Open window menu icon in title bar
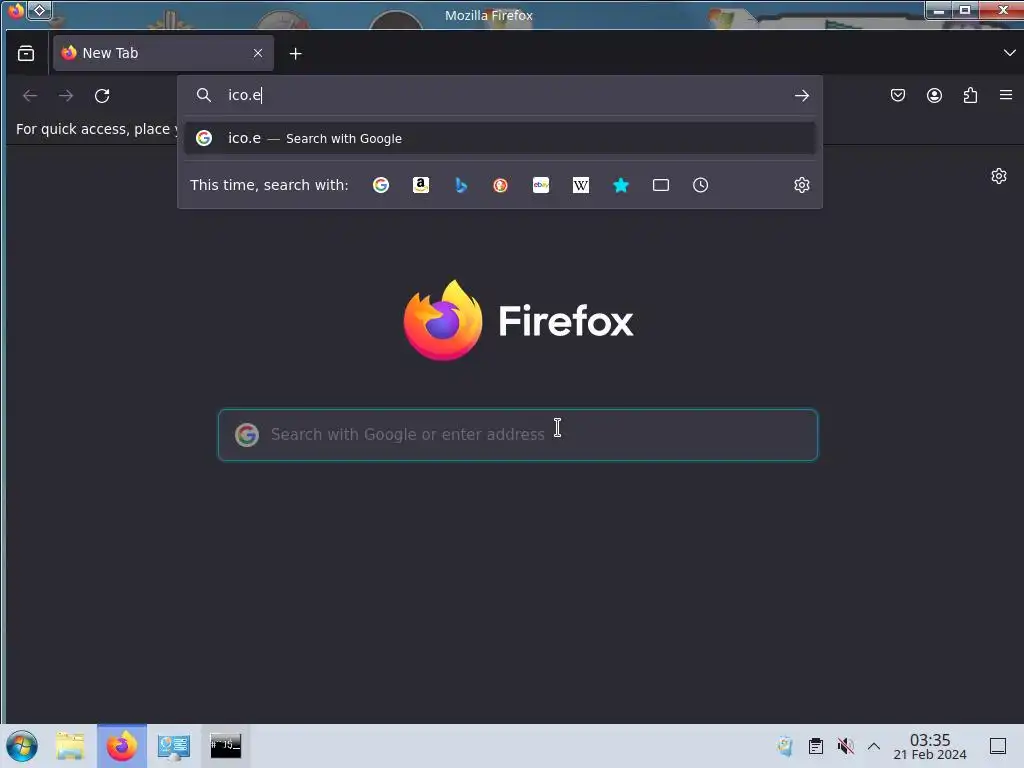 click(16, 10)
